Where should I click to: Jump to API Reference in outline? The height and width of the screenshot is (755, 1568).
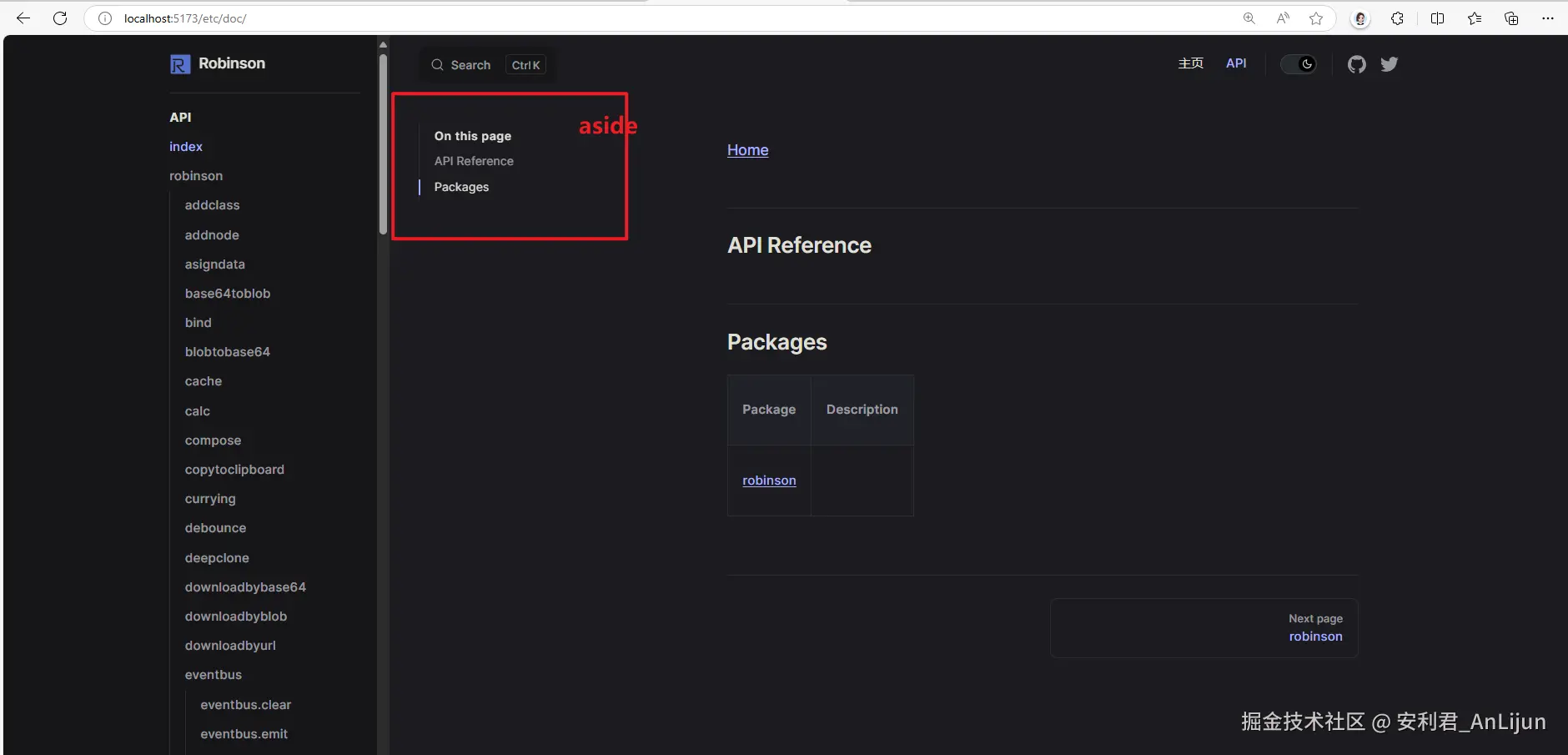[474, 161]
